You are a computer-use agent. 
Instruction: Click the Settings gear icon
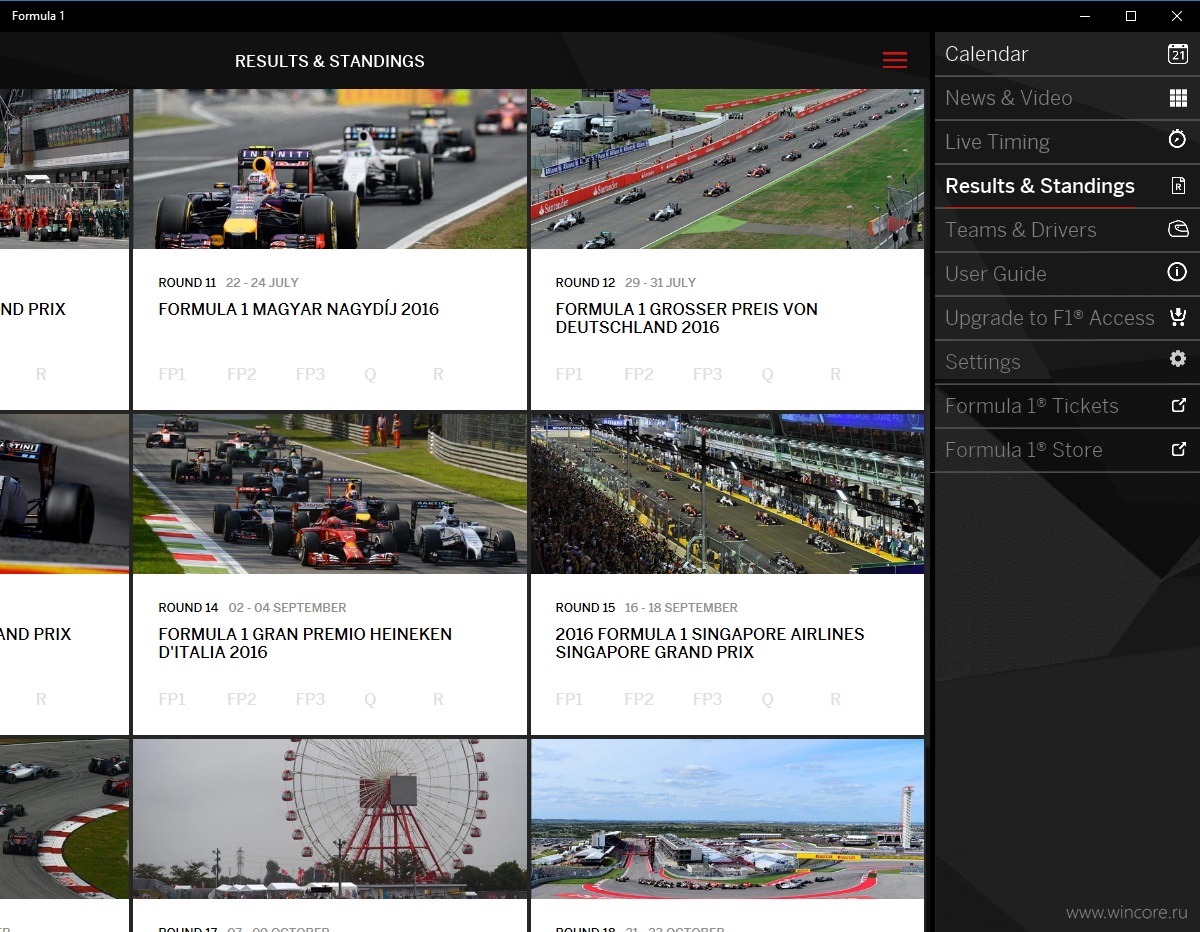pyautogui.click(x=1178, y=359)
